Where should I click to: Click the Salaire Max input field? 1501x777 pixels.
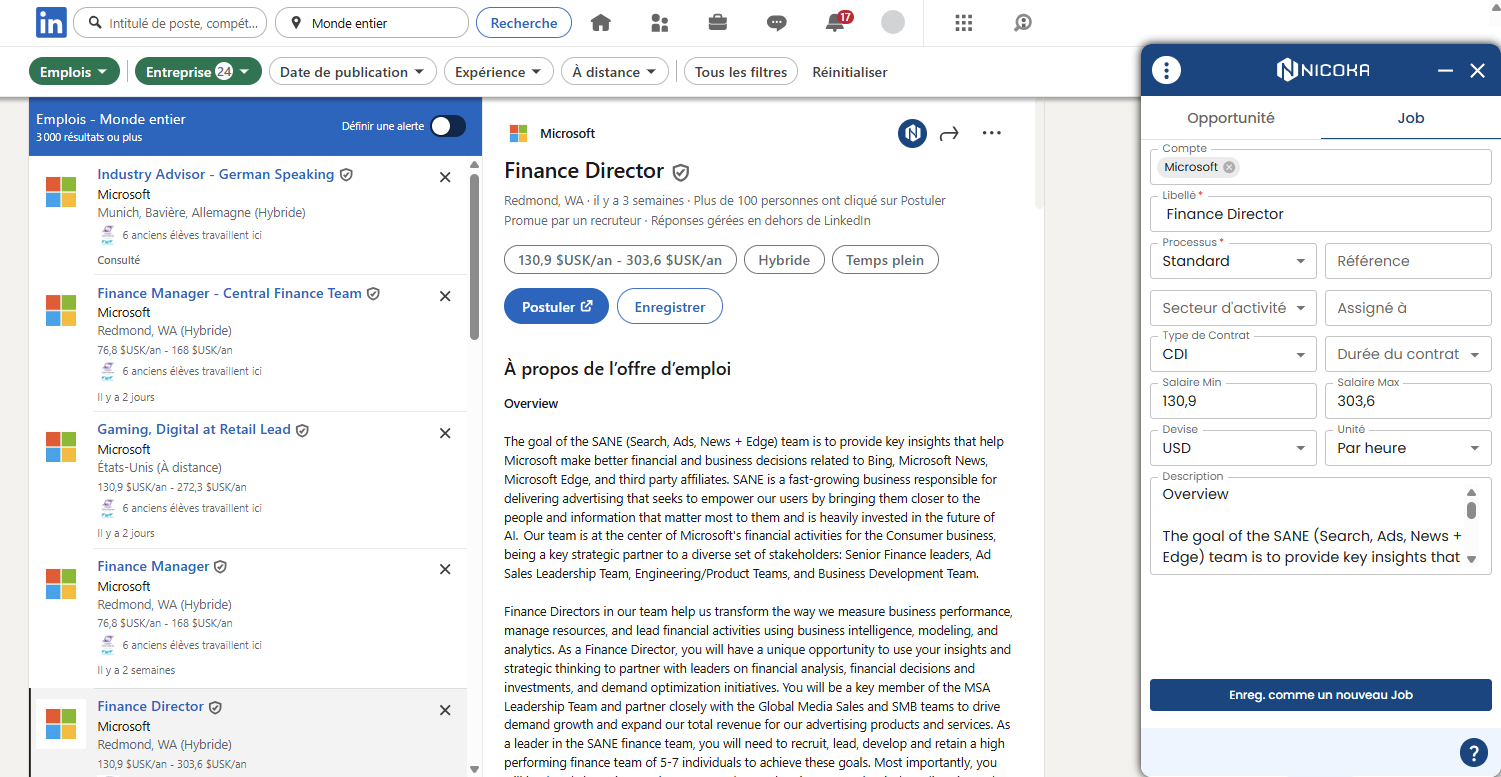tap(1407, 402)
